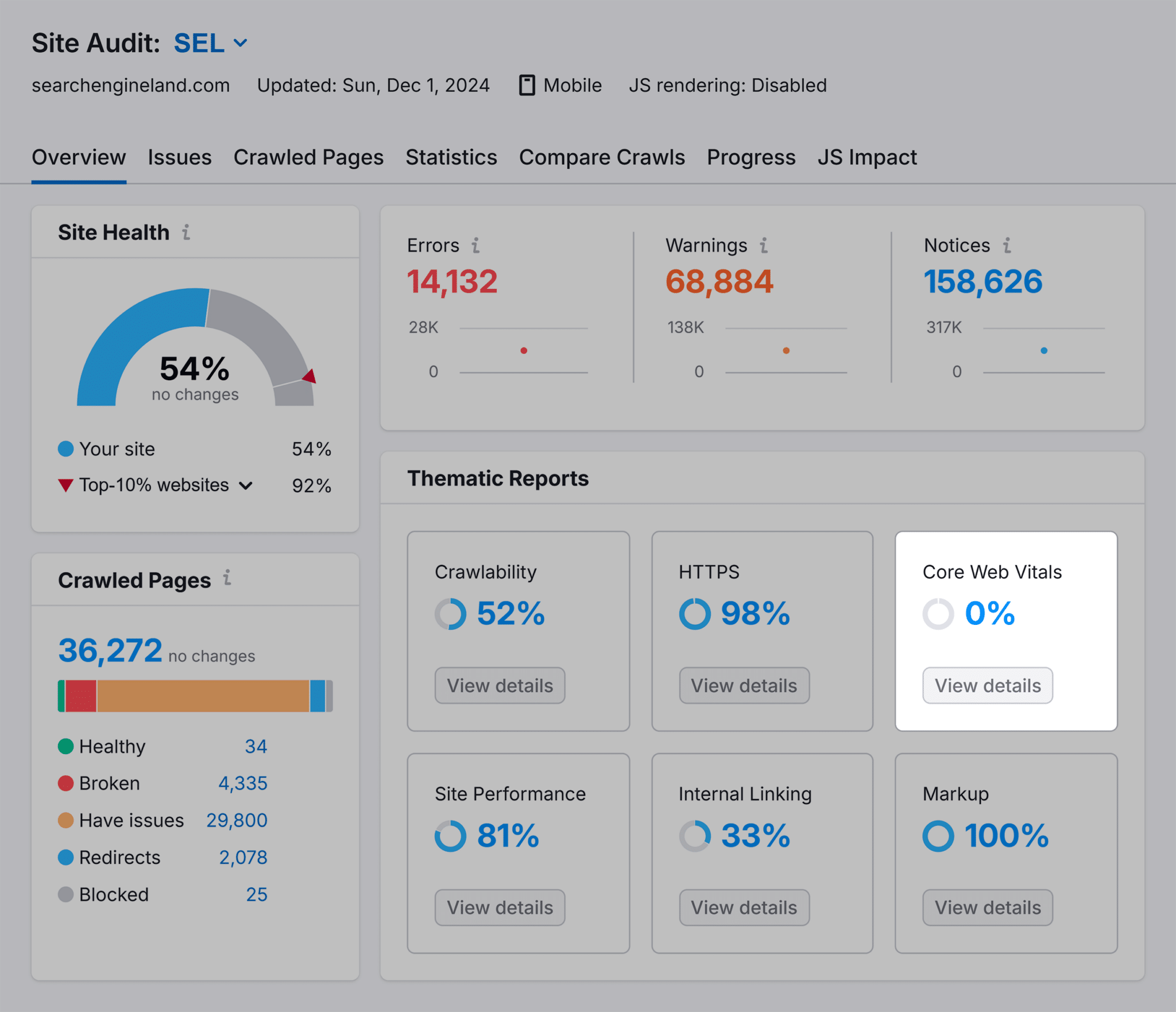Switch to the Issues tab
1176x1012 pixels.
click(x=180, y=157)
